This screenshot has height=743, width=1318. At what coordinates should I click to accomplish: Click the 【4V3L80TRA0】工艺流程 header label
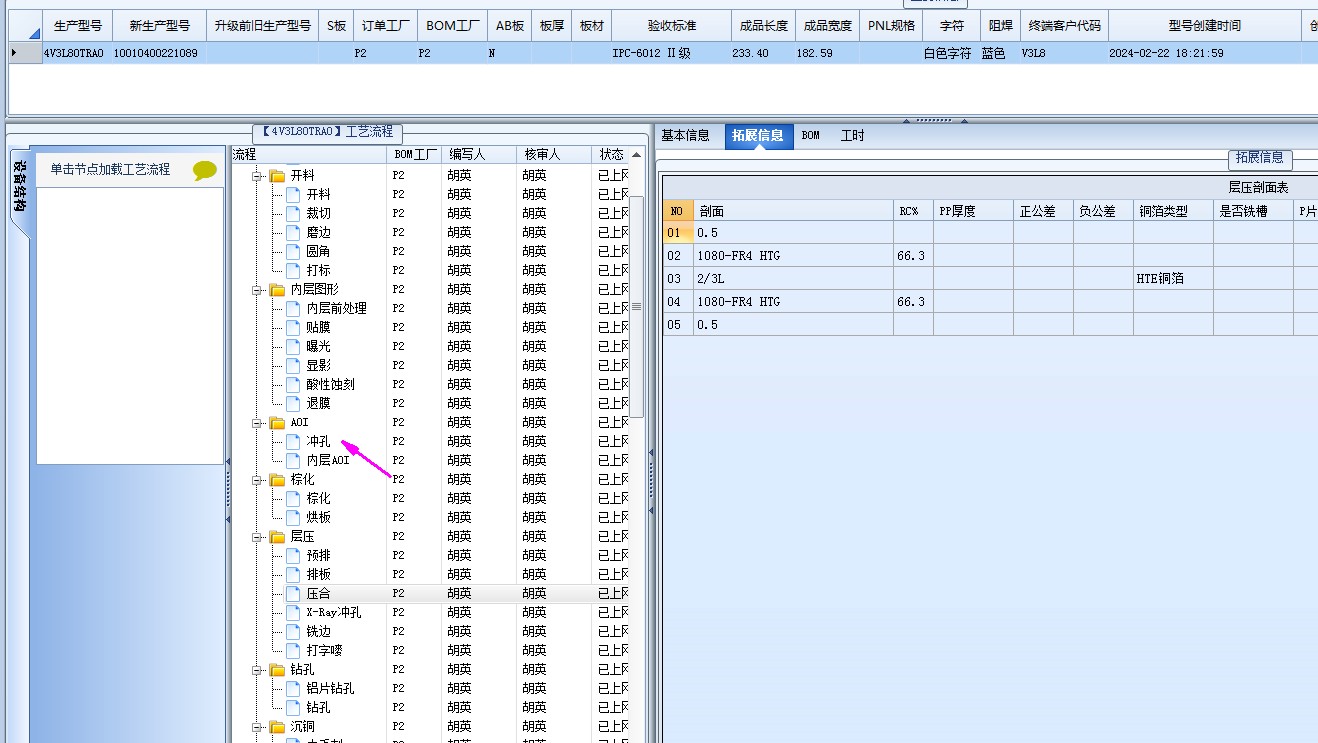coord(327,132)
